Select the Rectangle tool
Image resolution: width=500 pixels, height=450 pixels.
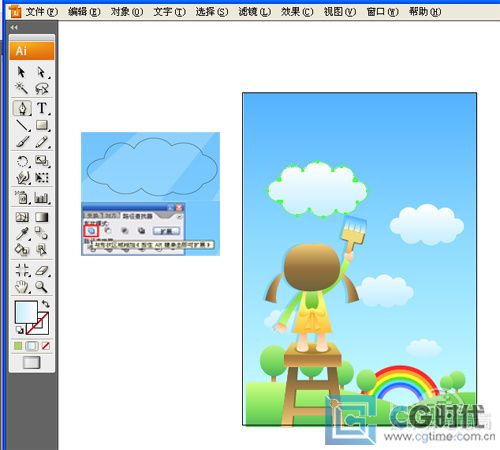click(x=42, y=125)
